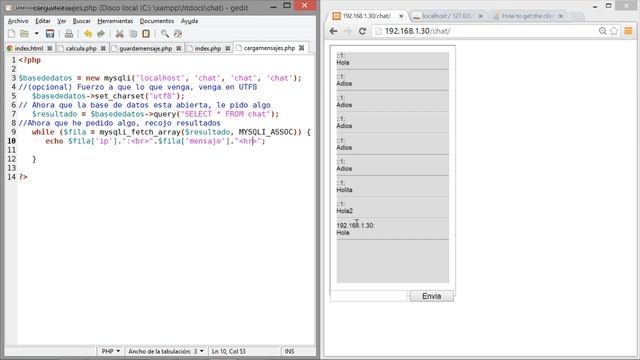Image resolution: width=640 pixels, height=360 pixels.
Task: Click the INS insert mode indicator
Action: [x=289, y=351]
